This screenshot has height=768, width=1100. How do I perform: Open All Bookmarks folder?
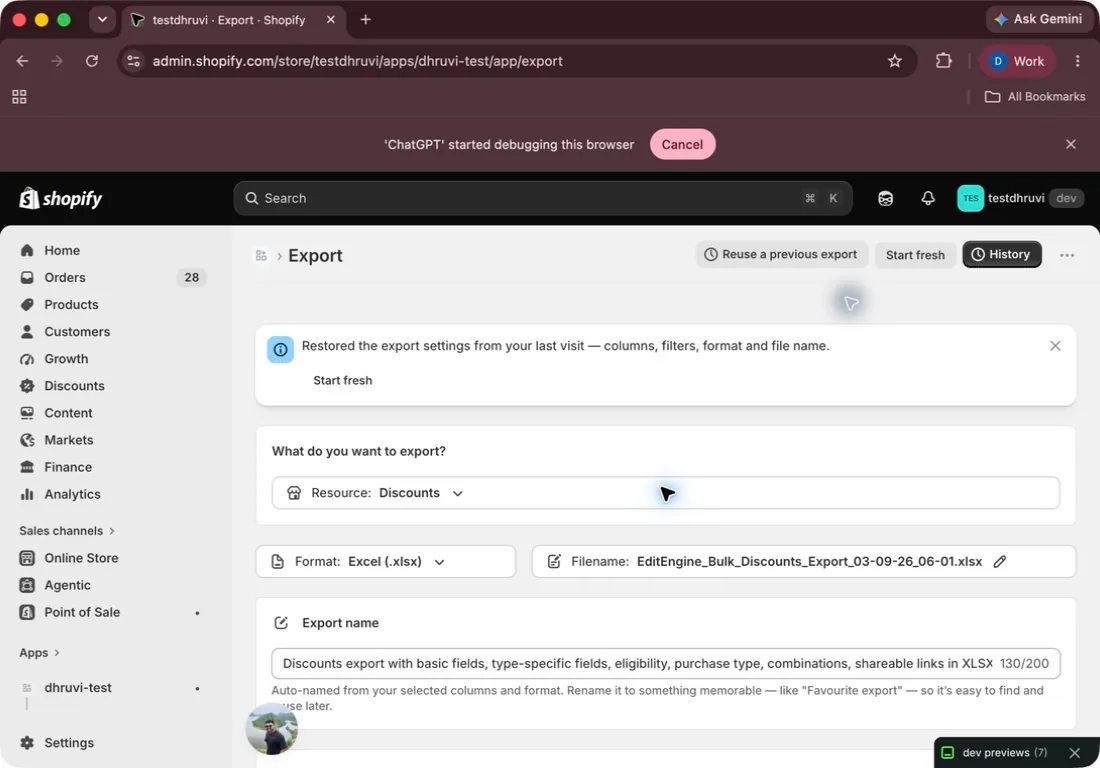tap(1034, 97)
